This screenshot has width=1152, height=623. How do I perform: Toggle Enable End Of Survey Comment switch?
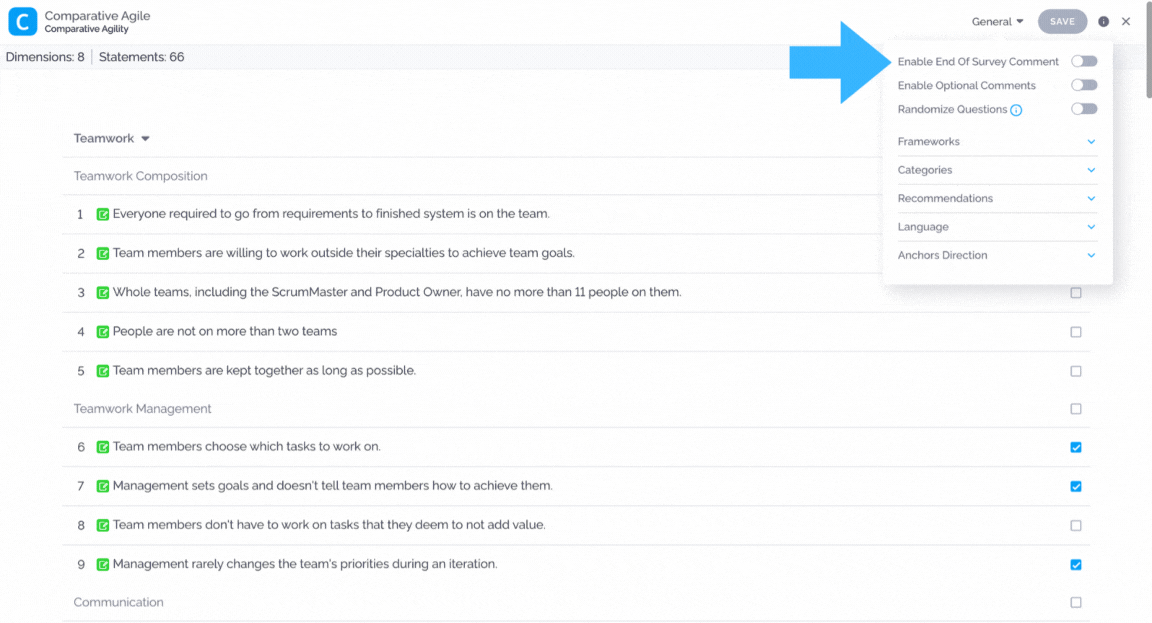[x=1084, y=61]
